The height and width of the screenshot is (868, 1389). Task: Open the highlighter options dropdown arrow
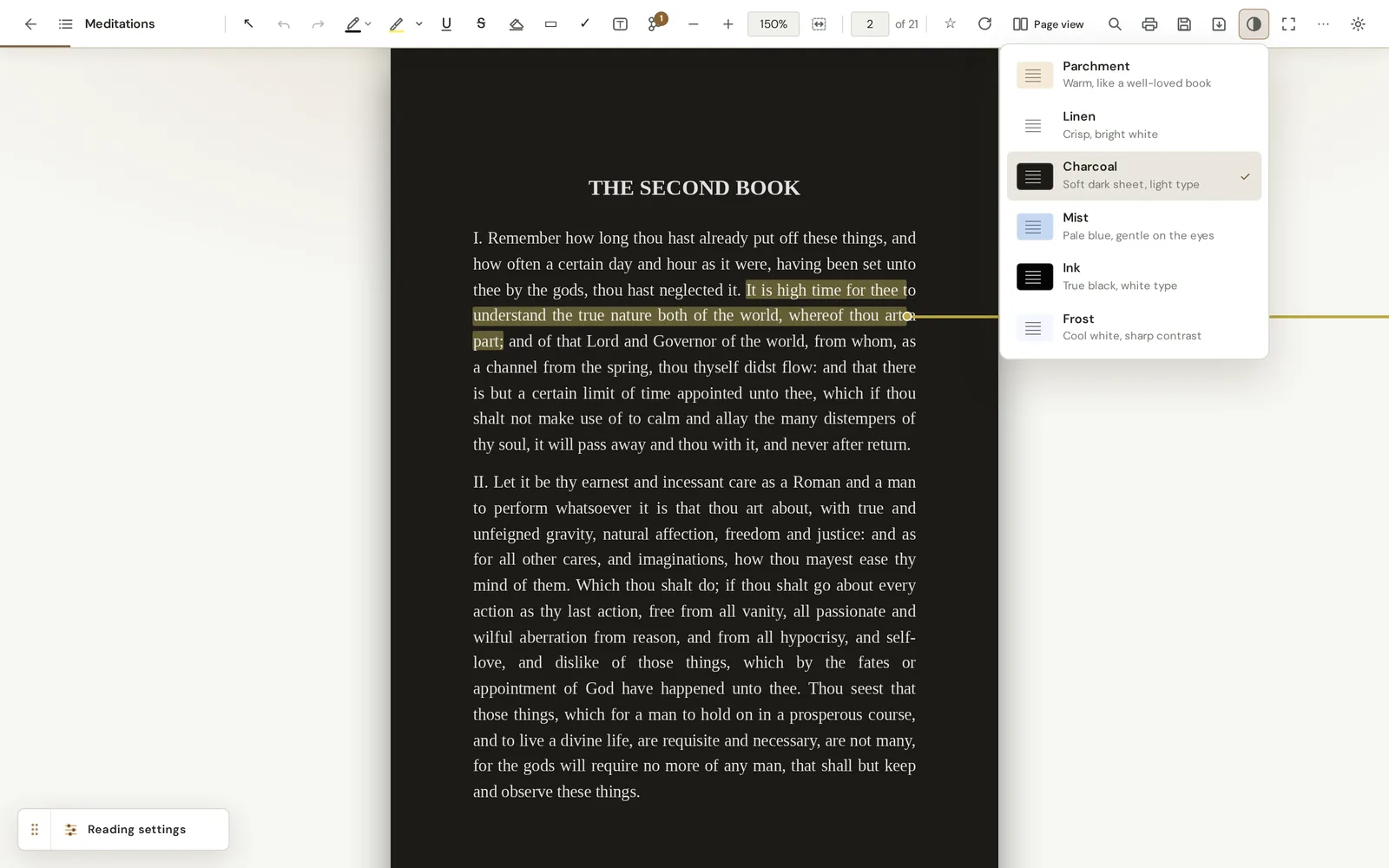(419, 24)
